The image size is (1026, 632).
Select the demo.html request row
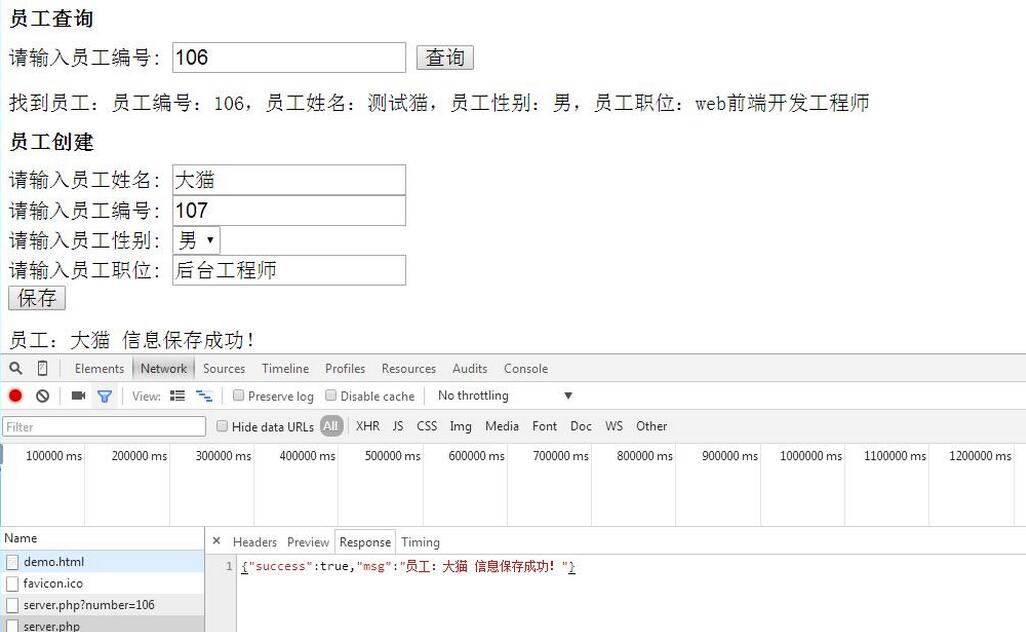tap(102, 562)
